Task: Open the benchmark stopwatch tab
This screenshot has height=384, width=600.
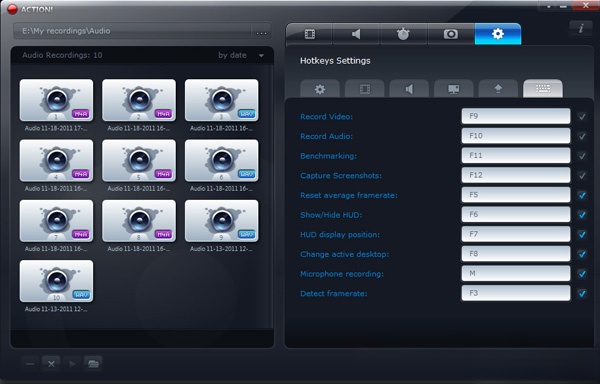Action: tap(403, 34)
